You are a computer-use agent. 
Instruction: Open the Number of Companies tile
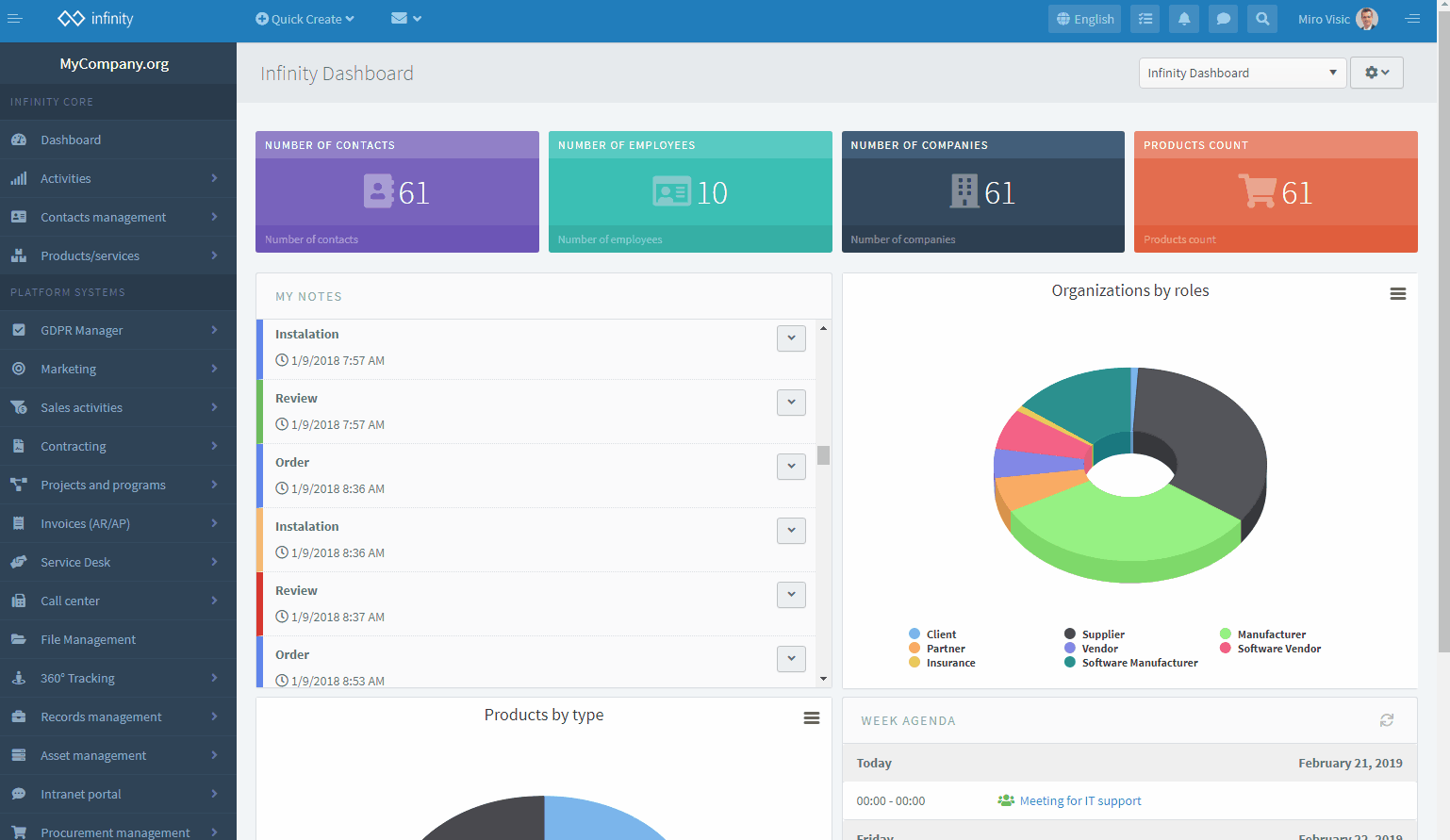tap(982, 191)
